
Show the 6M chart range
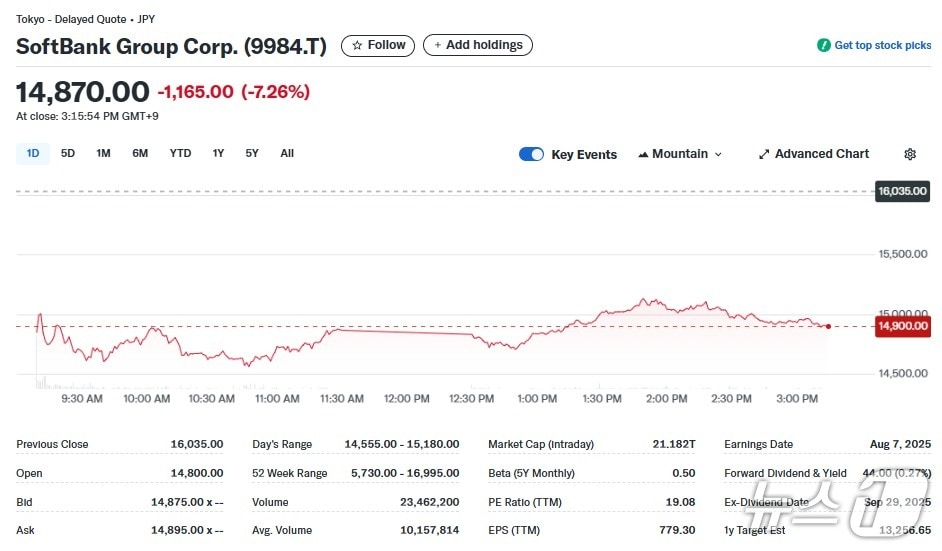point(140,153)
